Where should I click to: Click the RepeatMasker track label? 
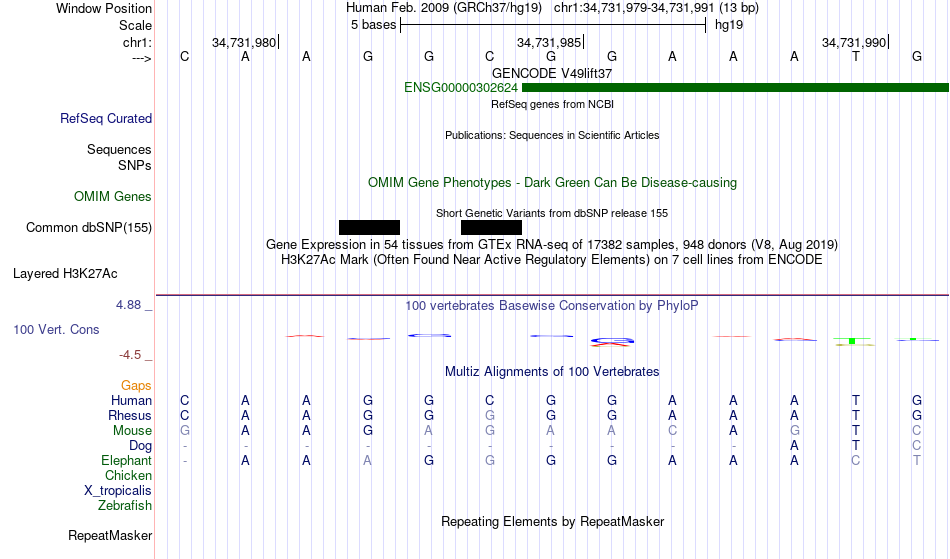(110, 536)
